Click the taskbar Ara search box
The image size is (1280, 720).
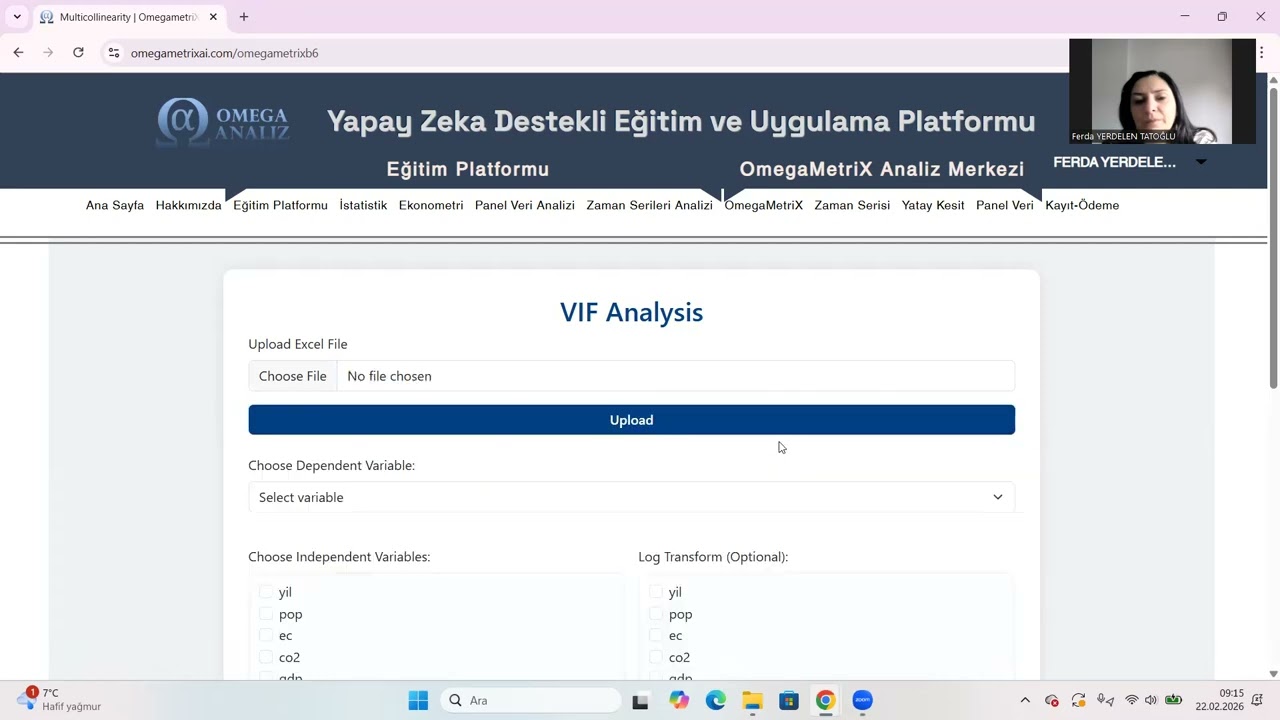[531, 700]
